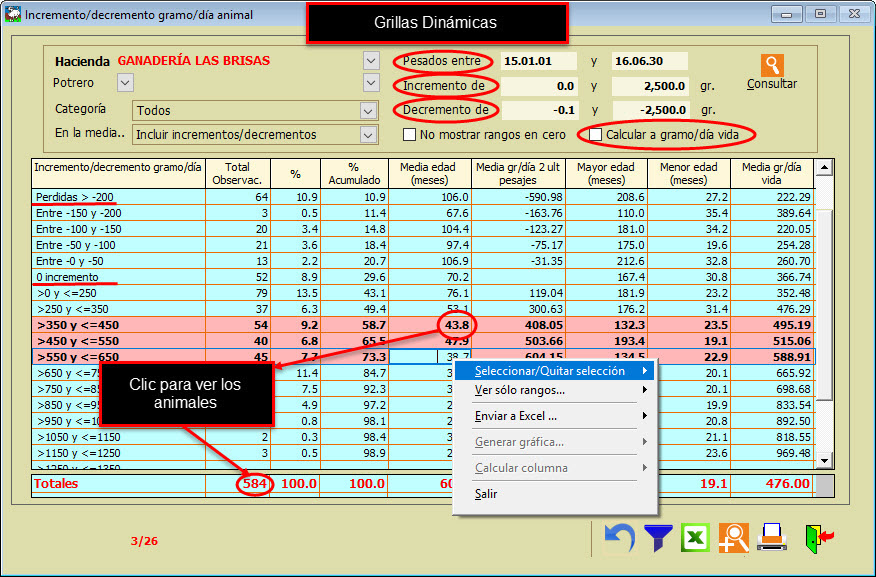Image resolution: width=876 pixels, height=577 pixels.
Task: Open the blue funnel filter tool
Action: tap(657, 539)
